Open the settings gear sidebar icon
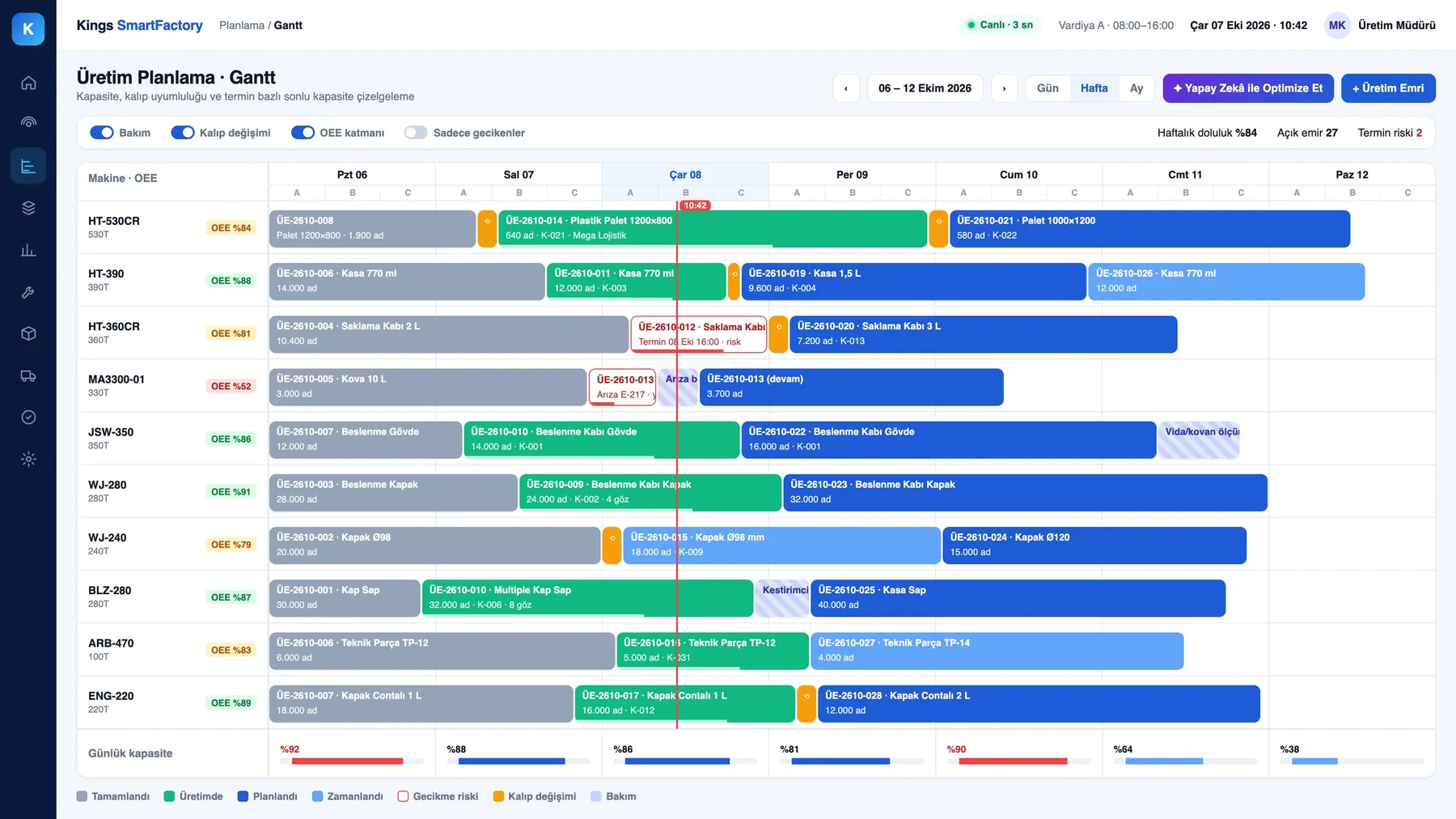1456x819 pixels. coord(28,459)
